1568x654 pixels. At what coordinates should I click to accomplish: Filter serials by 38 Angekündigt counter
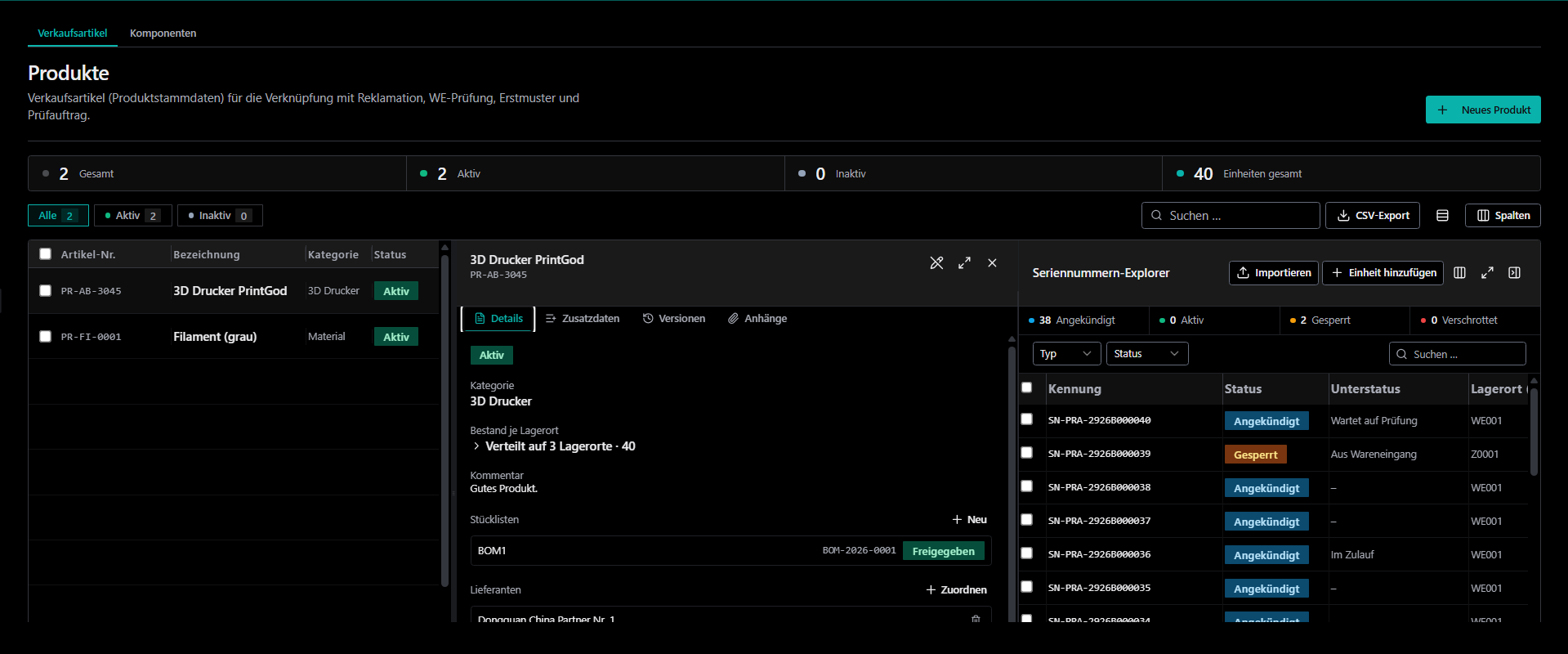point(1083,320)
